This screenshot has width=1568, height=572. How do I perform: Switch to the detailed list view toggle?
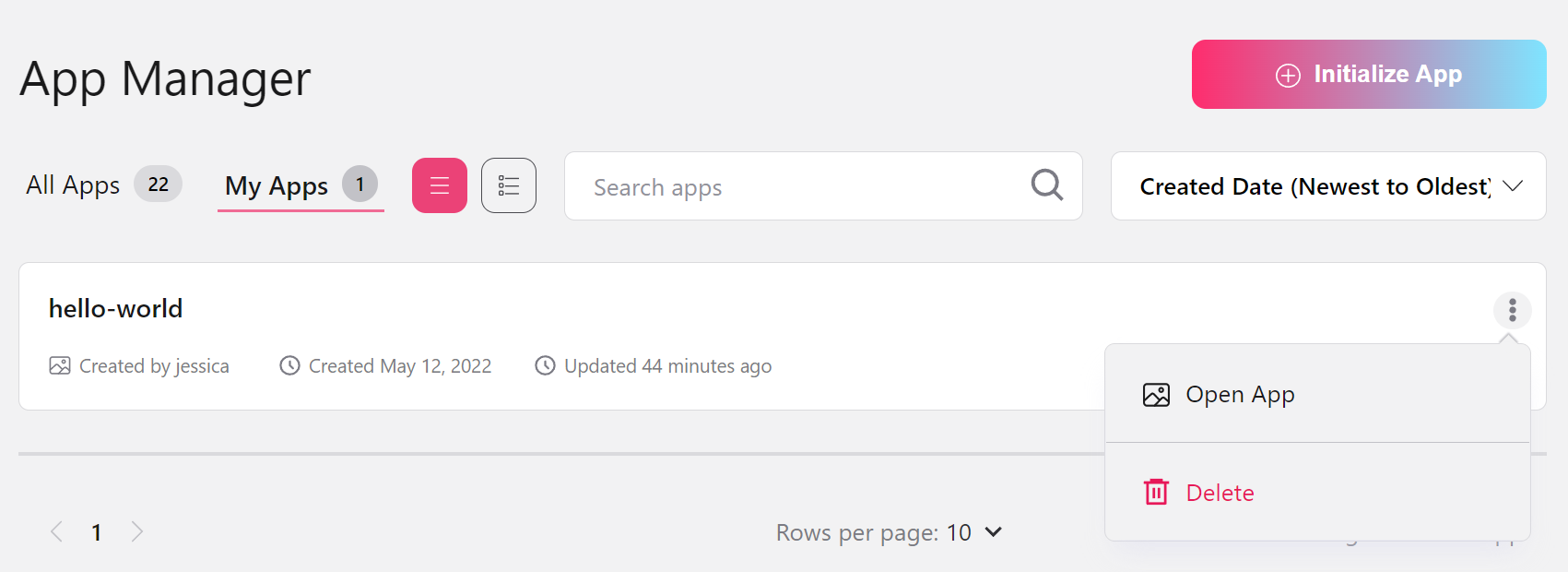509,185
